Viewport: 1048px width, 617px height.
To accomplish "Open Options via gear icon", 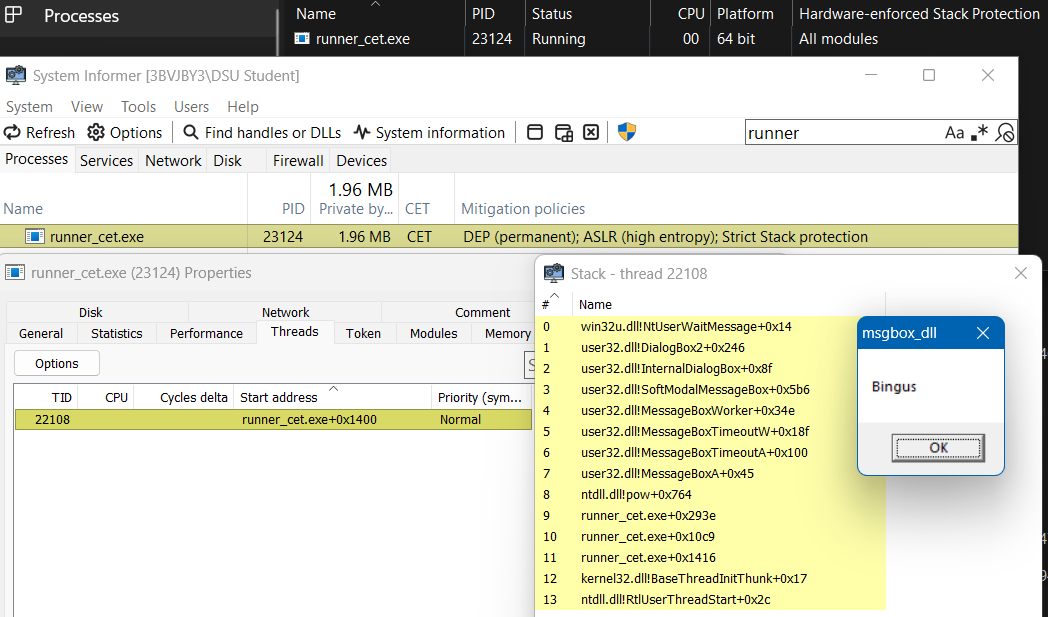I will click(x=124, y=132).
